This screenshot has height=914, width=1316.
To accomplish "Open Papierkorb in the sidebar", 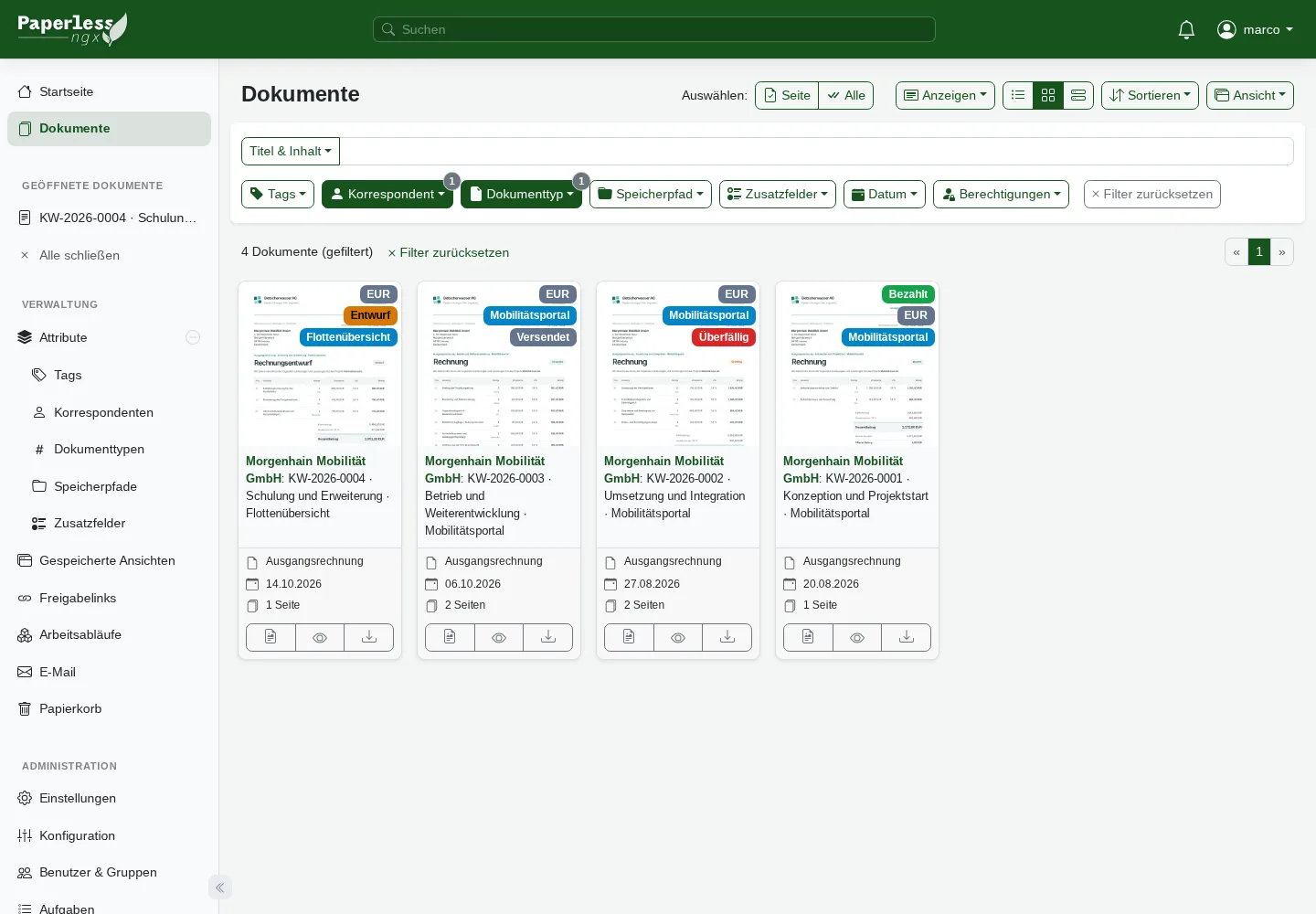I will click(110, 708).
